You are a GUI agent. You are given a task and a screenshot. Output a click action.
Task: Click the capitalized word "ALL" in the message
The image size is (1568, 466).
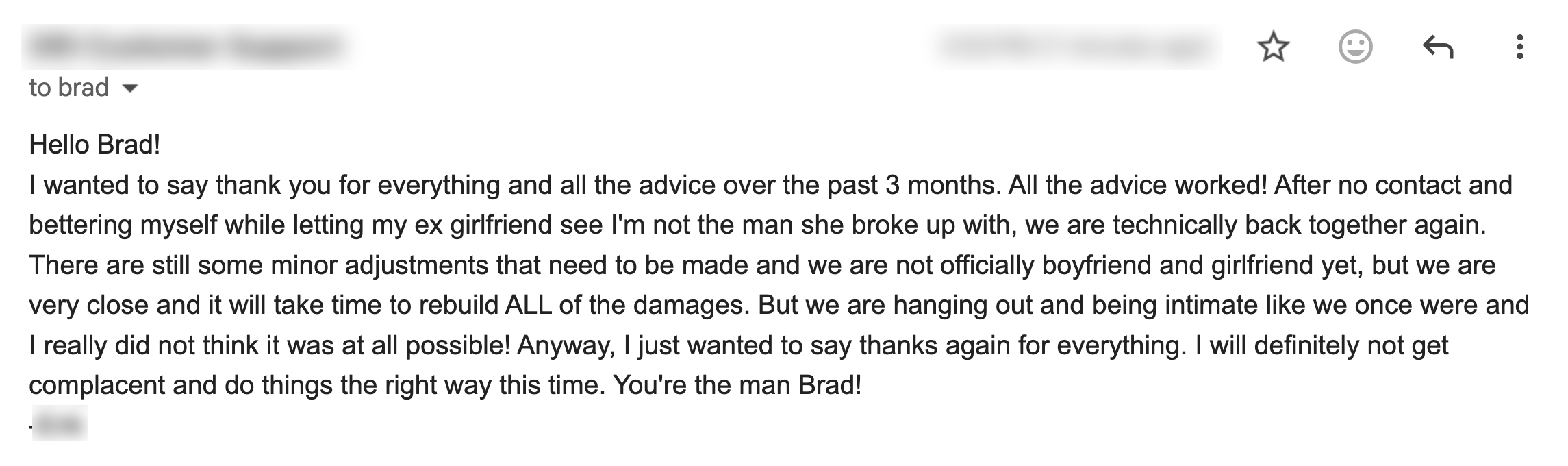pyautogui.click(x=528, y=305)
